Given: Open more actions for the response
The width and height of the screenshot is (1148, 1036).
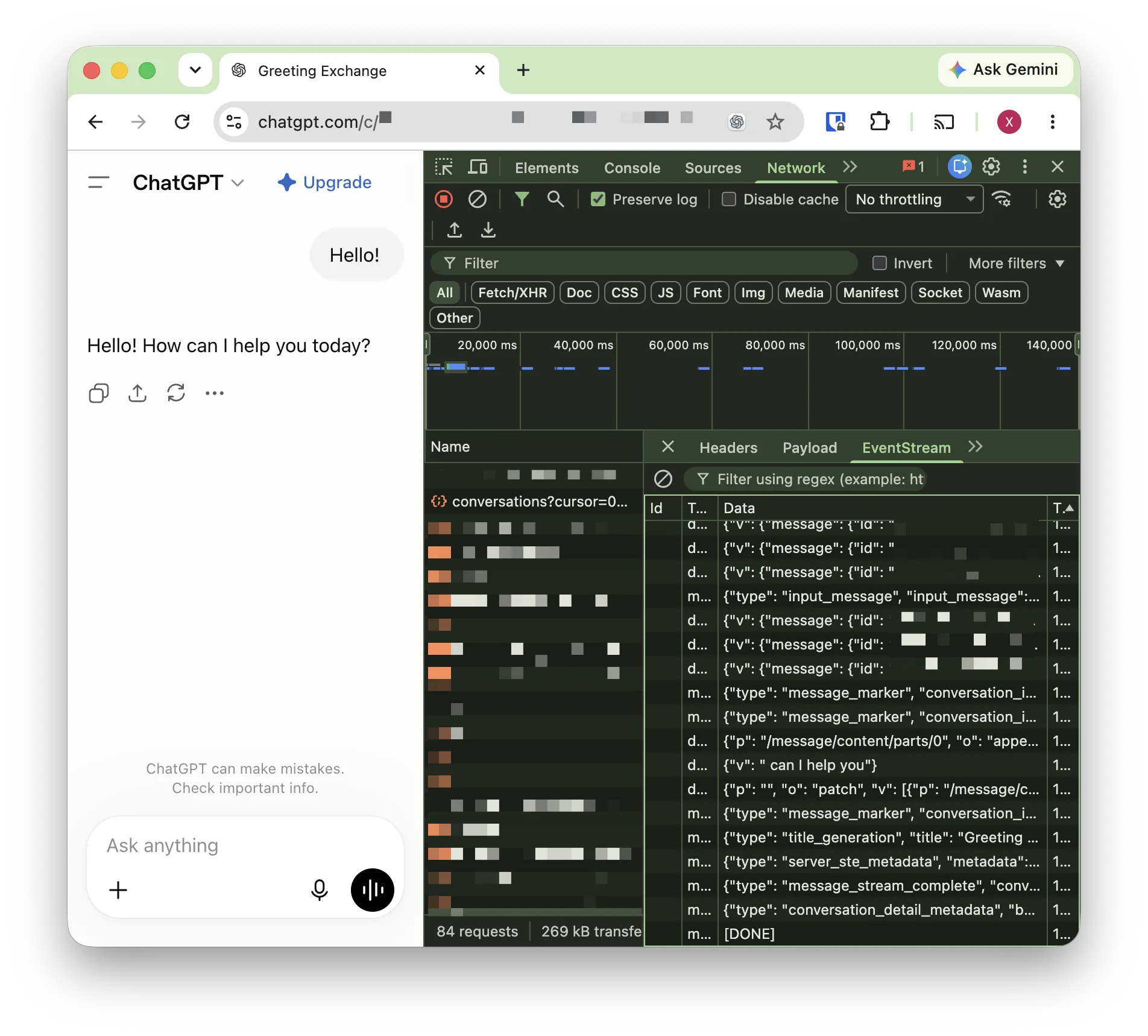Looking at the screenshot, I should point(215,393).
